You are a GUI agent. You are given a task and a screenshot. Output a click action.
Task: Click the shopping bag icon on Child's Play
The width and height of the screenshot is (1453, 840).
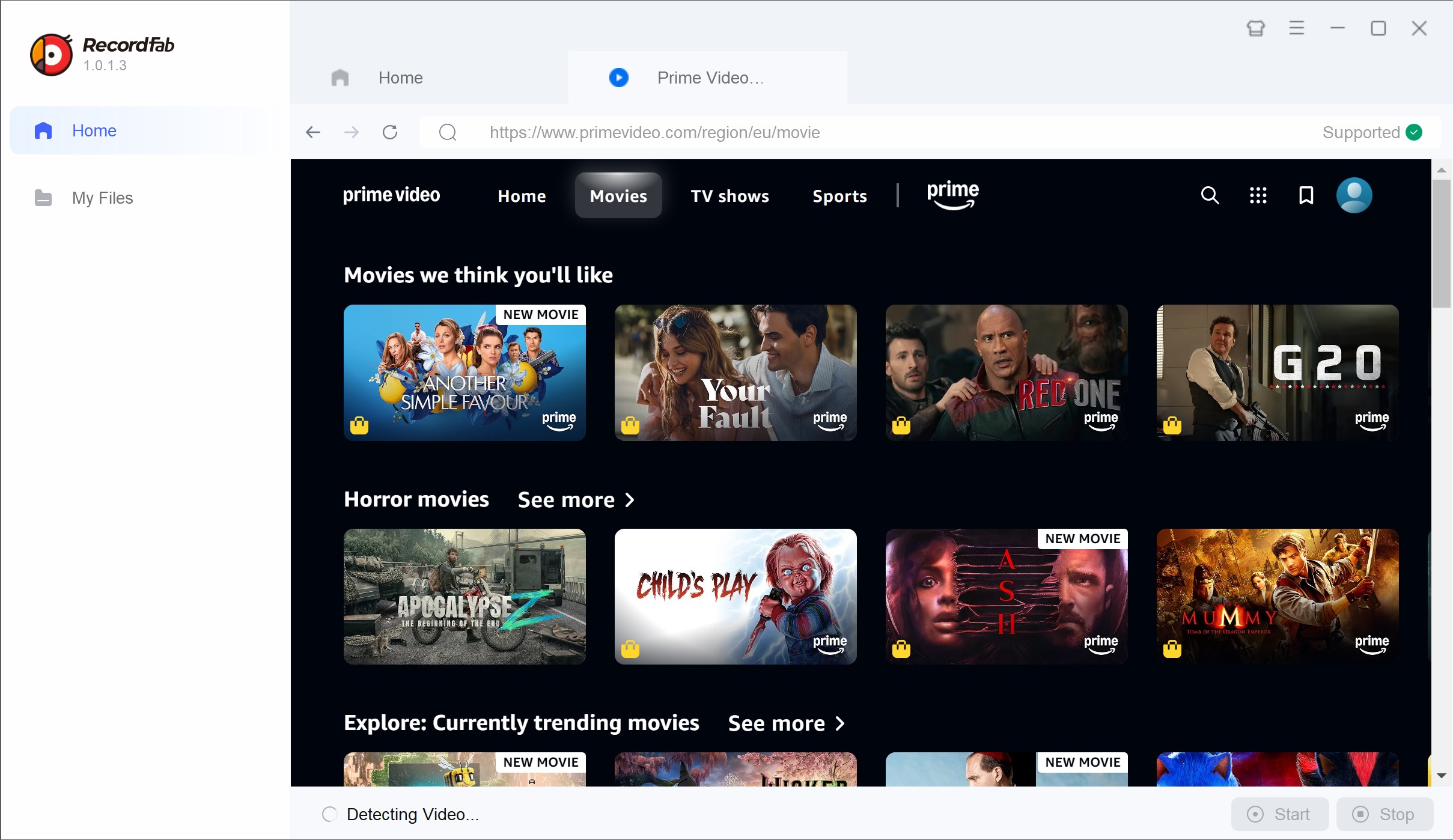pos(630,649)
